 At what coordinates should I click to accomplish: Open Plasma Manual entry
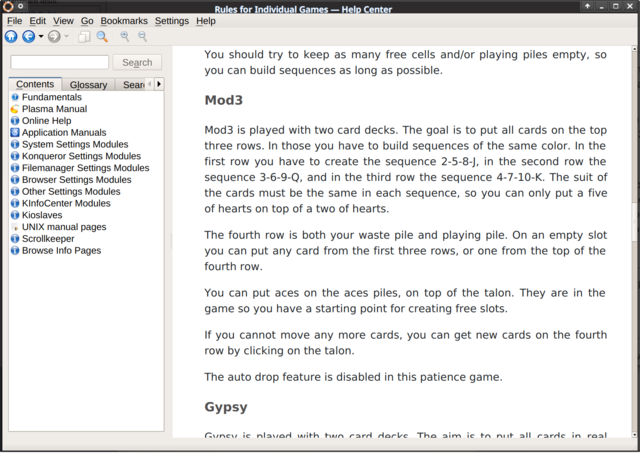(x=54, y=109)
